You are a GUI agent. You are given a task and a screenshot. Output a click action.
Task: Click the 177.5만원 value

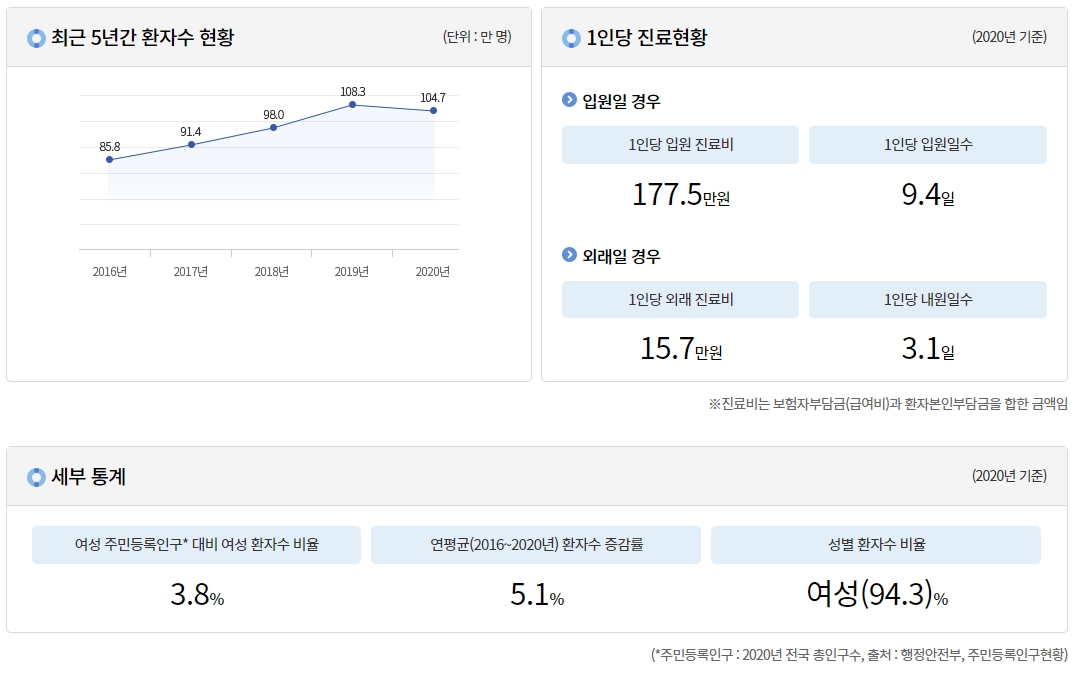tap(681, 195)
